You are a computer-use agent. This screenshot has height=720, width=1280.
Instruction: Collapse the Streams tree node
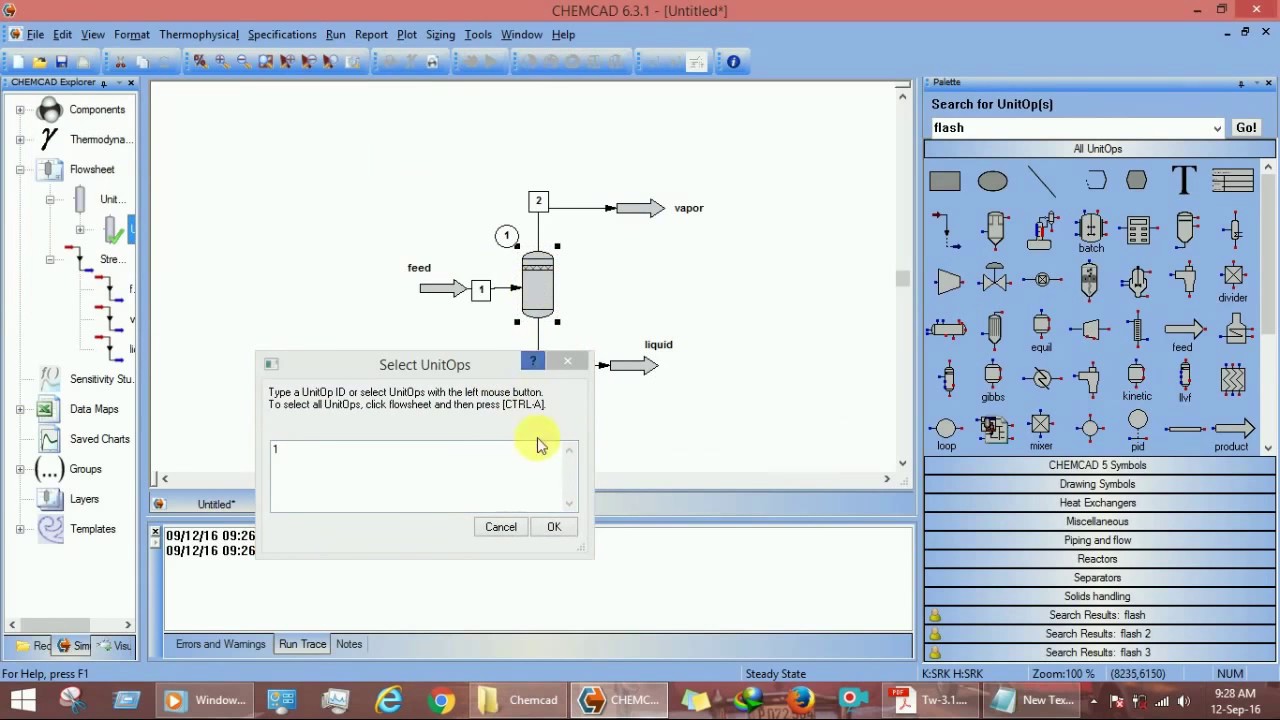pos(50,260)
